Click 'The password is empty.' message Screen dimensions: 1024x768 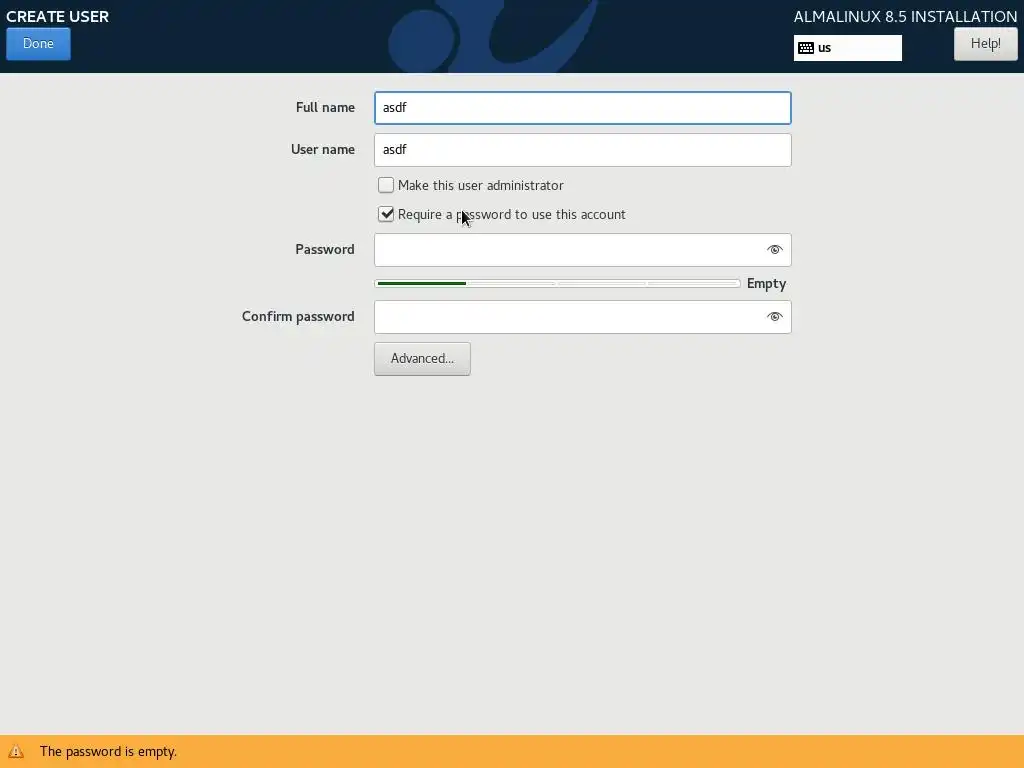tap(108, 752)
